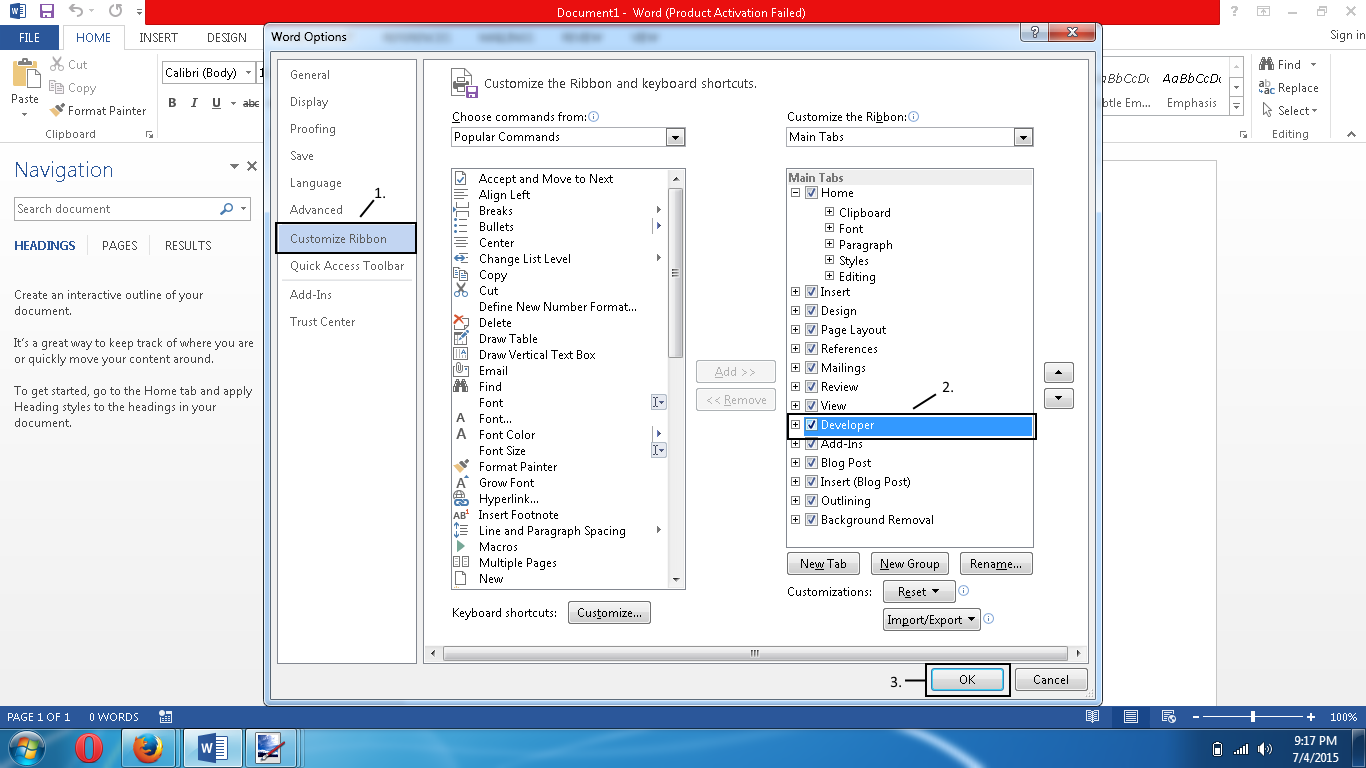Select Format Painter in commands list
Image resolution: width=1366 pixels, height=768 pixels.
(x=559, y=467)
